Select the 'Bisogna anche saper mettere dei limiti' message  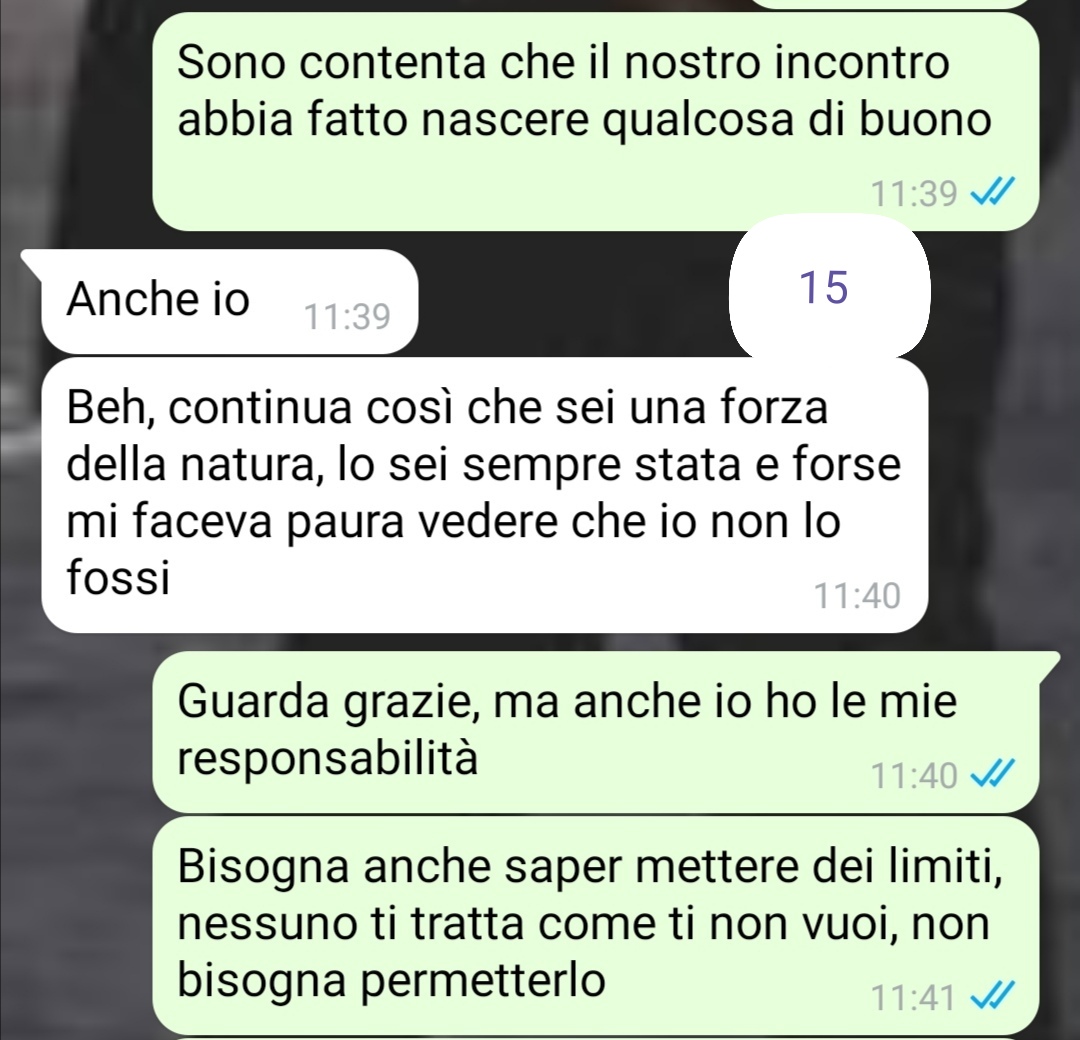[595, 925]
